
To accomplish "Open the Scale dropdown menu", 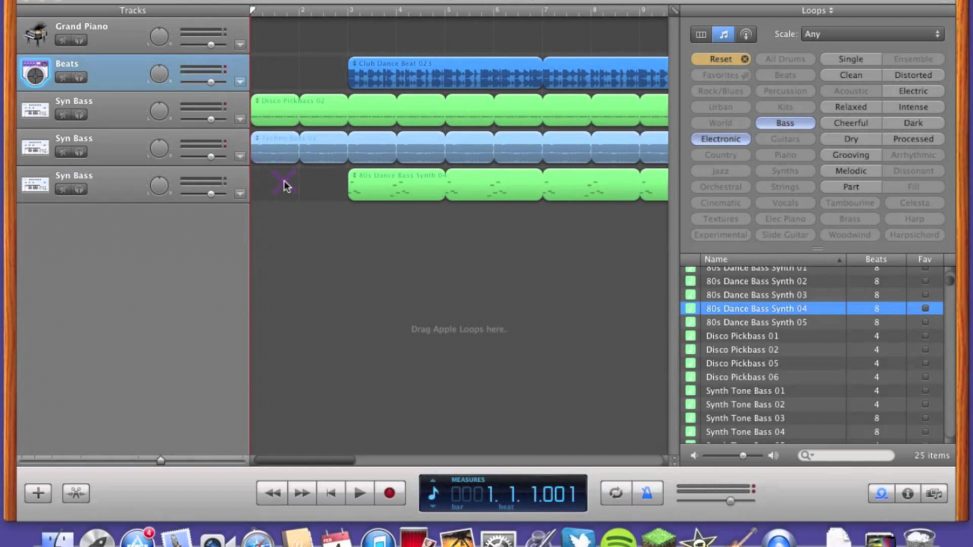I will point(872,34).
